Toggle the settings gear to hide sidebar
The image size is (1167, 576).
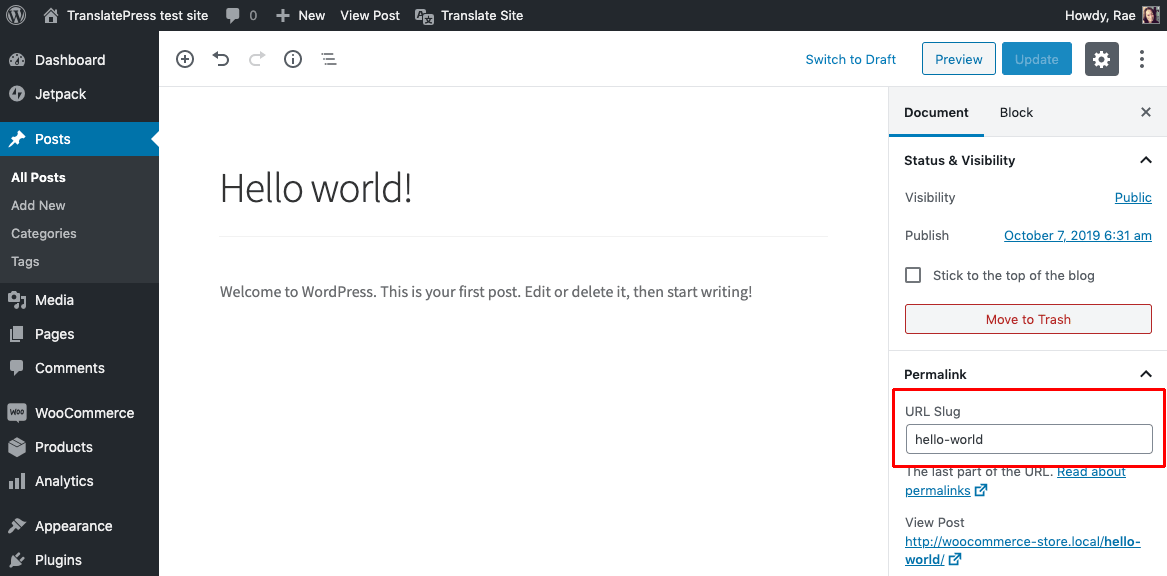(x=1101, y=59)
